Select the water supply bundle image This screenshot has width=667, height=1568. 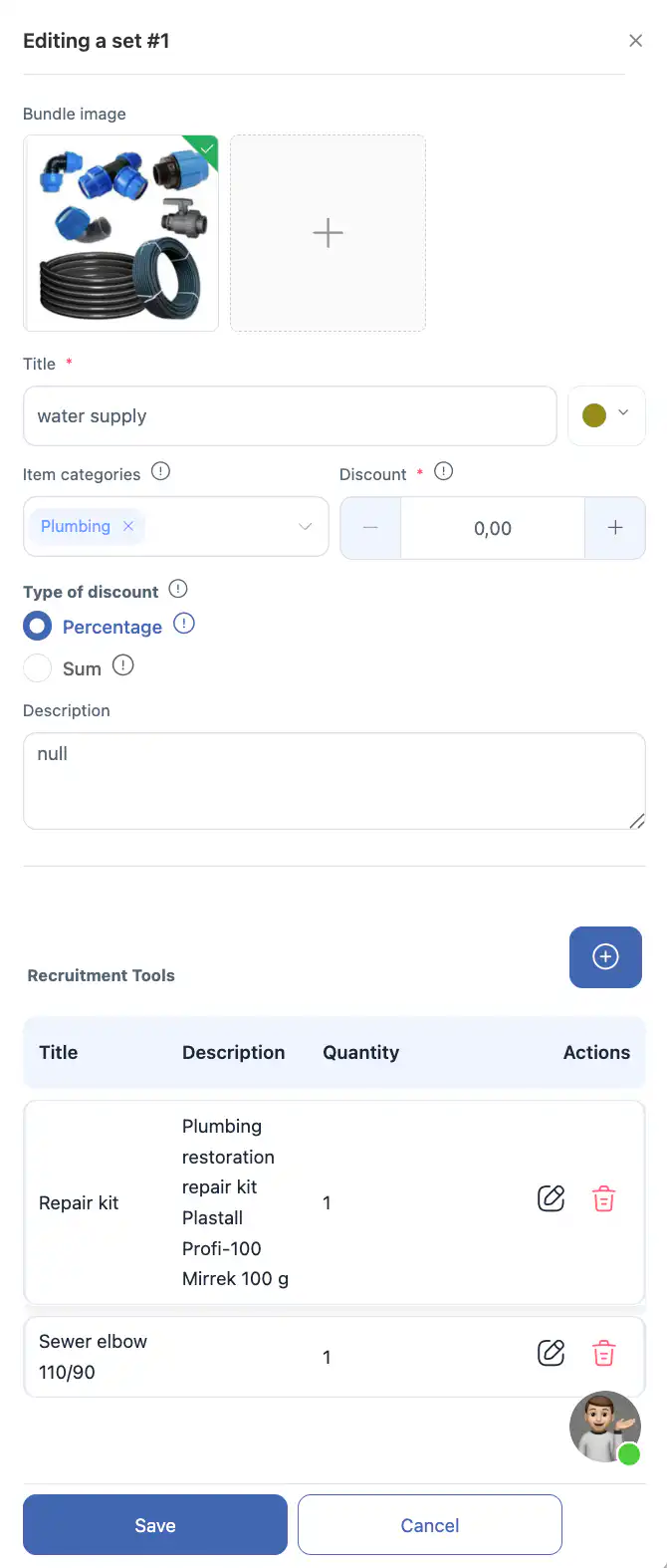click(120, 233)
